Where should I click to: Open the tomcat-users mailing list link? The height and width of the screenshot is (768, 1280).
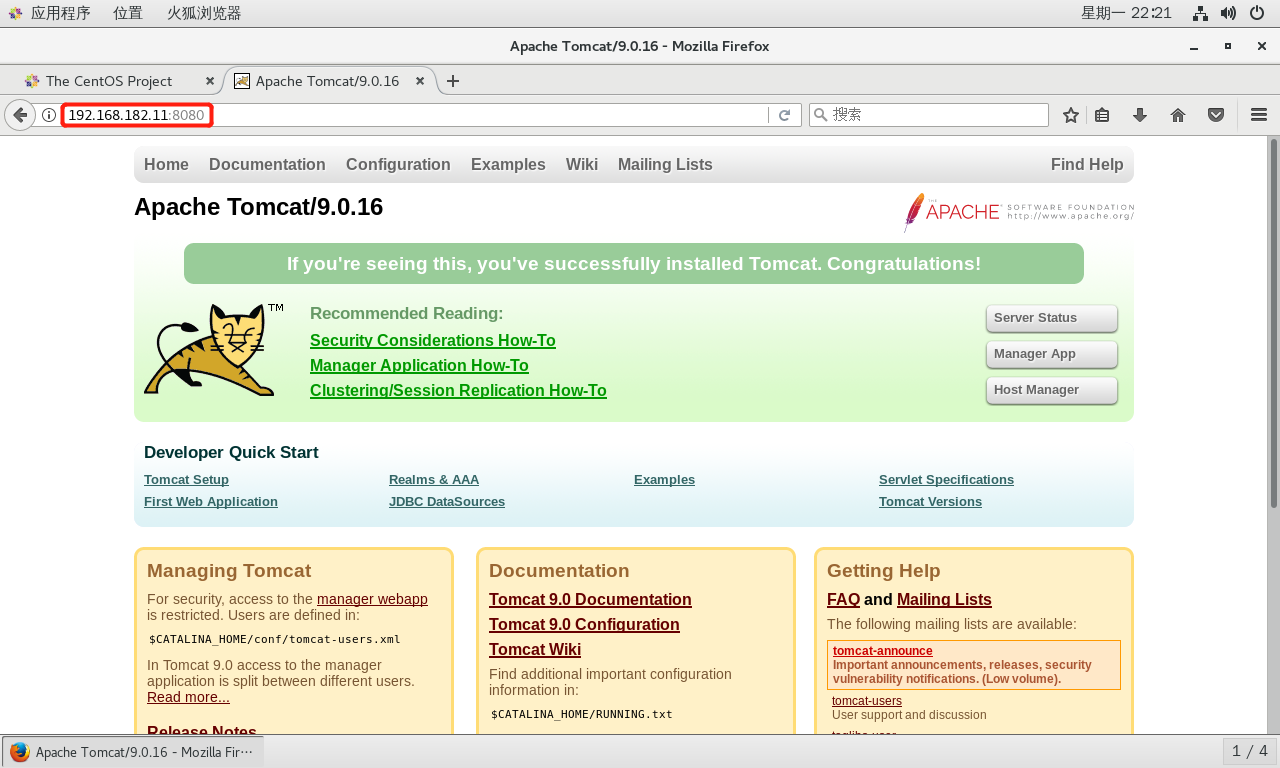click(867, 701)
